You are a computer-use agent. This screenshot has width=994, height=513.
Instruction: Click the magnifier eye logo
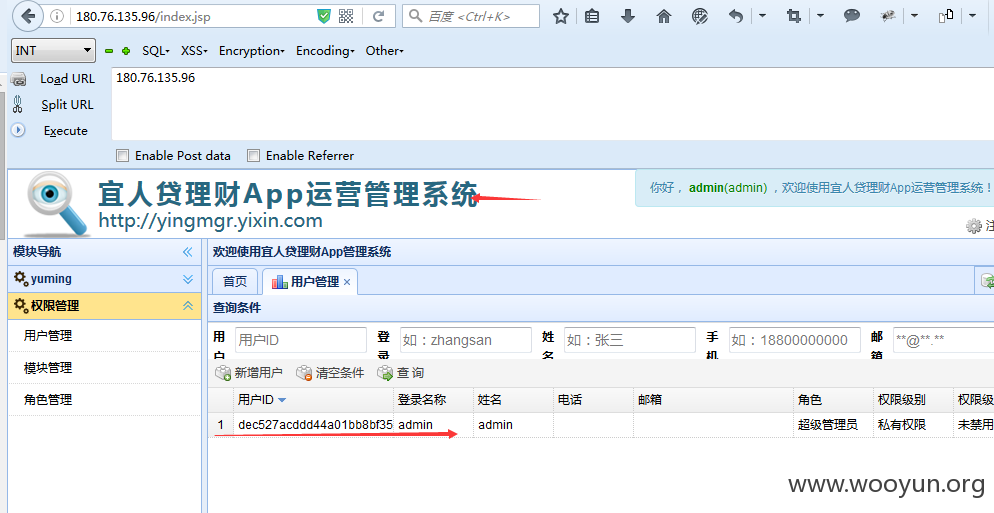56,204
